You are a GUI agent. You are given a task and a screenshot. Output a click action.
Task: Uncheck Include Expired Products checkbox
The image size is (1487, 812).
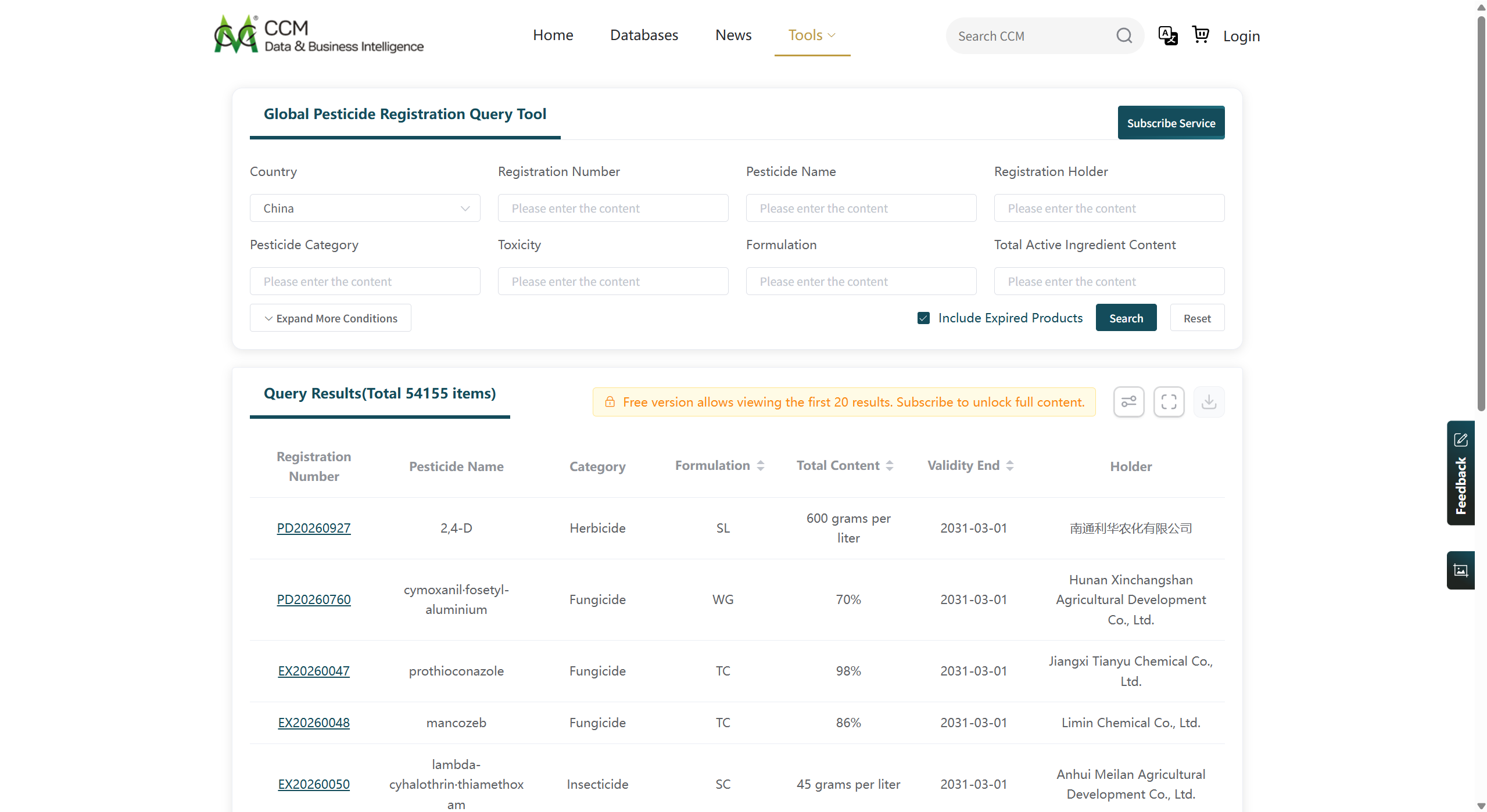(923, 318)
